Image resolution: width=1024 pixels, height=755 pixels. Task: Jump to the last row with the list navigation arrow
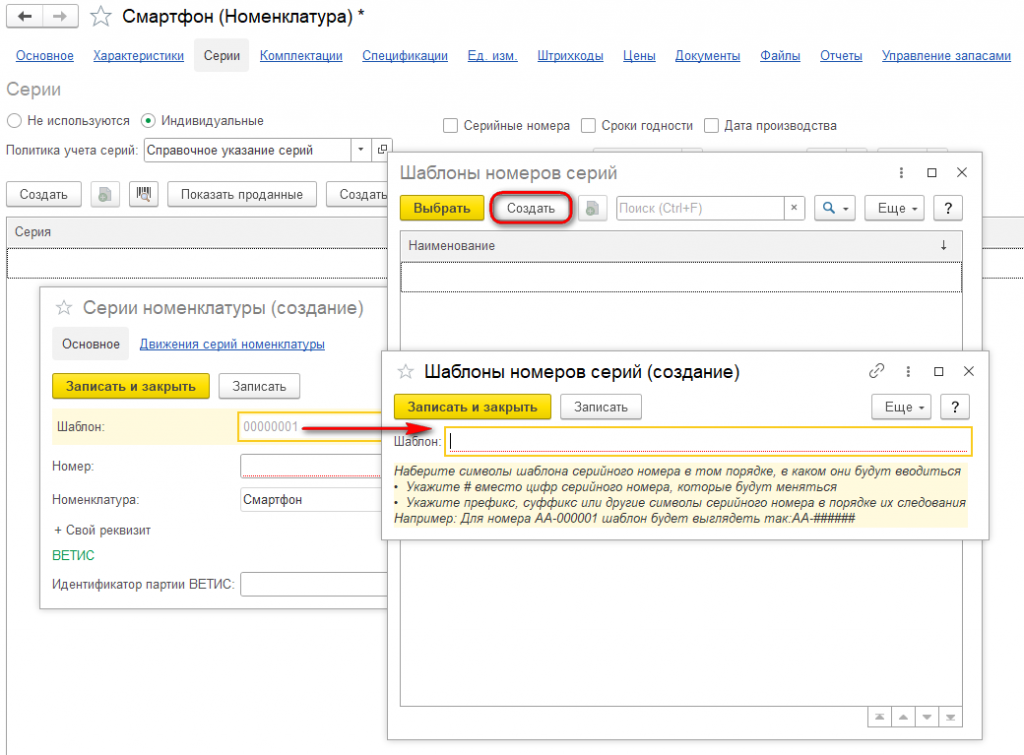tap(950, 717)
